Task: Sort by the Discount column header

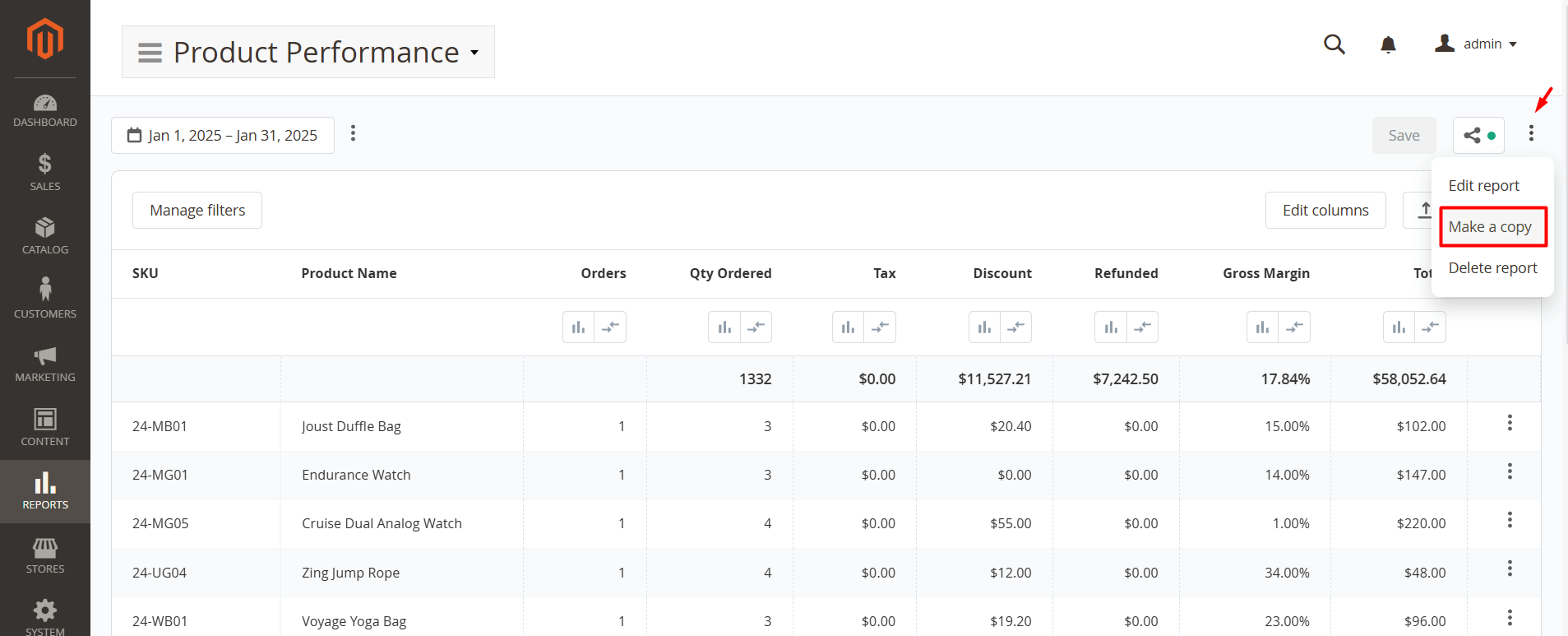Action: [1001, 274]
